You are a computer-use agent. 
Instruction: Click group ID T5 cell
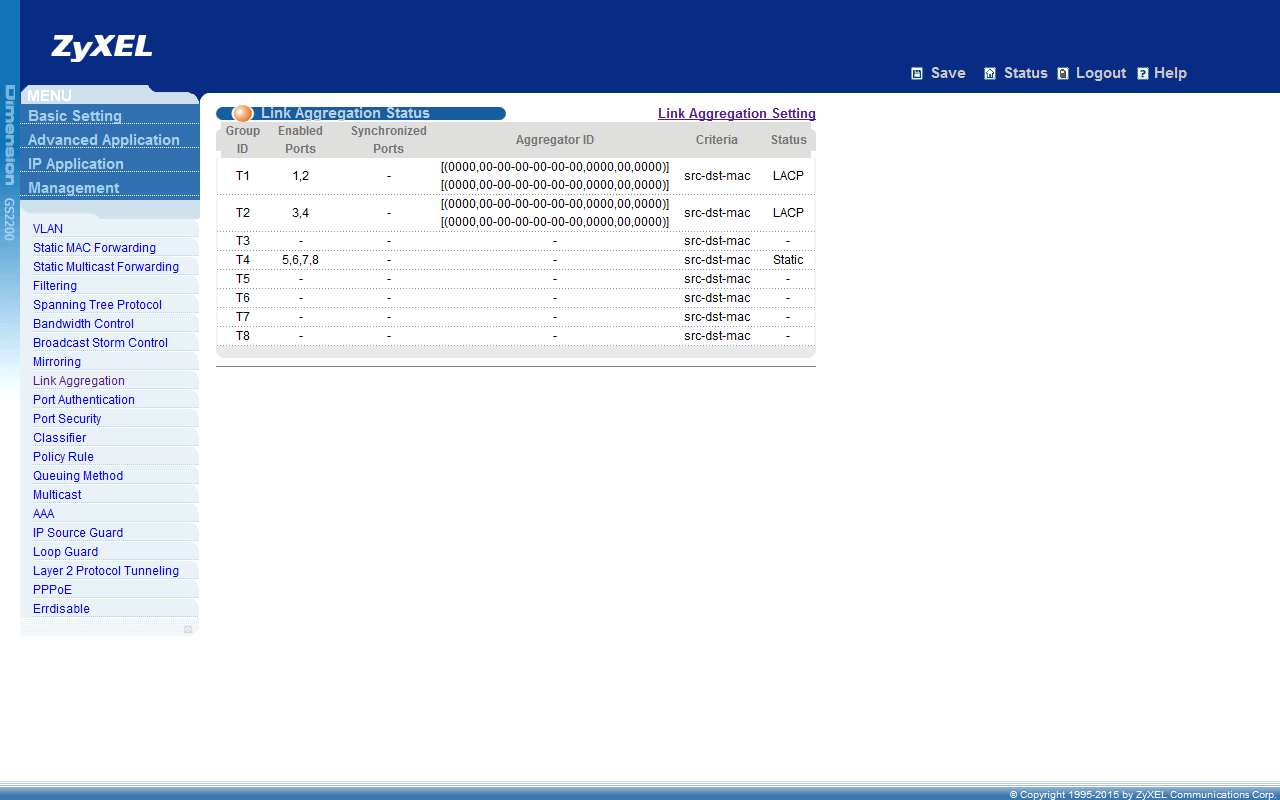pyautogui.click(x=243, y=279)
